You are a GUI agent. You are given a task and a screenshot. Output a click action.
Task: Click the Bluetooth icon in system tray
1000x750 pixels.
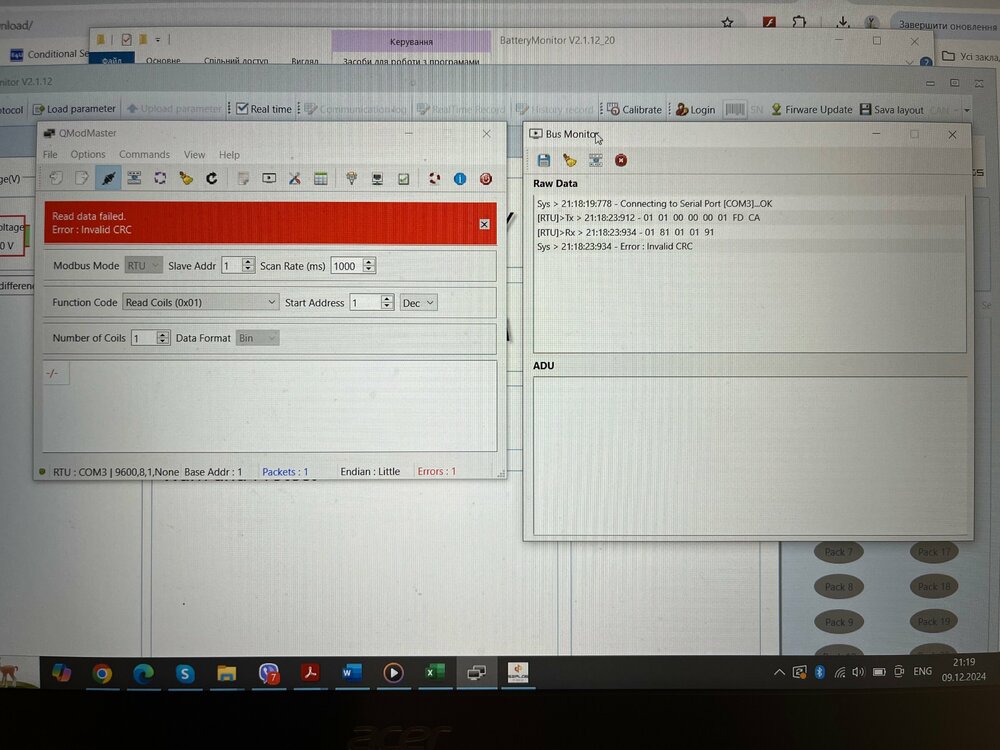click(820, 672)
